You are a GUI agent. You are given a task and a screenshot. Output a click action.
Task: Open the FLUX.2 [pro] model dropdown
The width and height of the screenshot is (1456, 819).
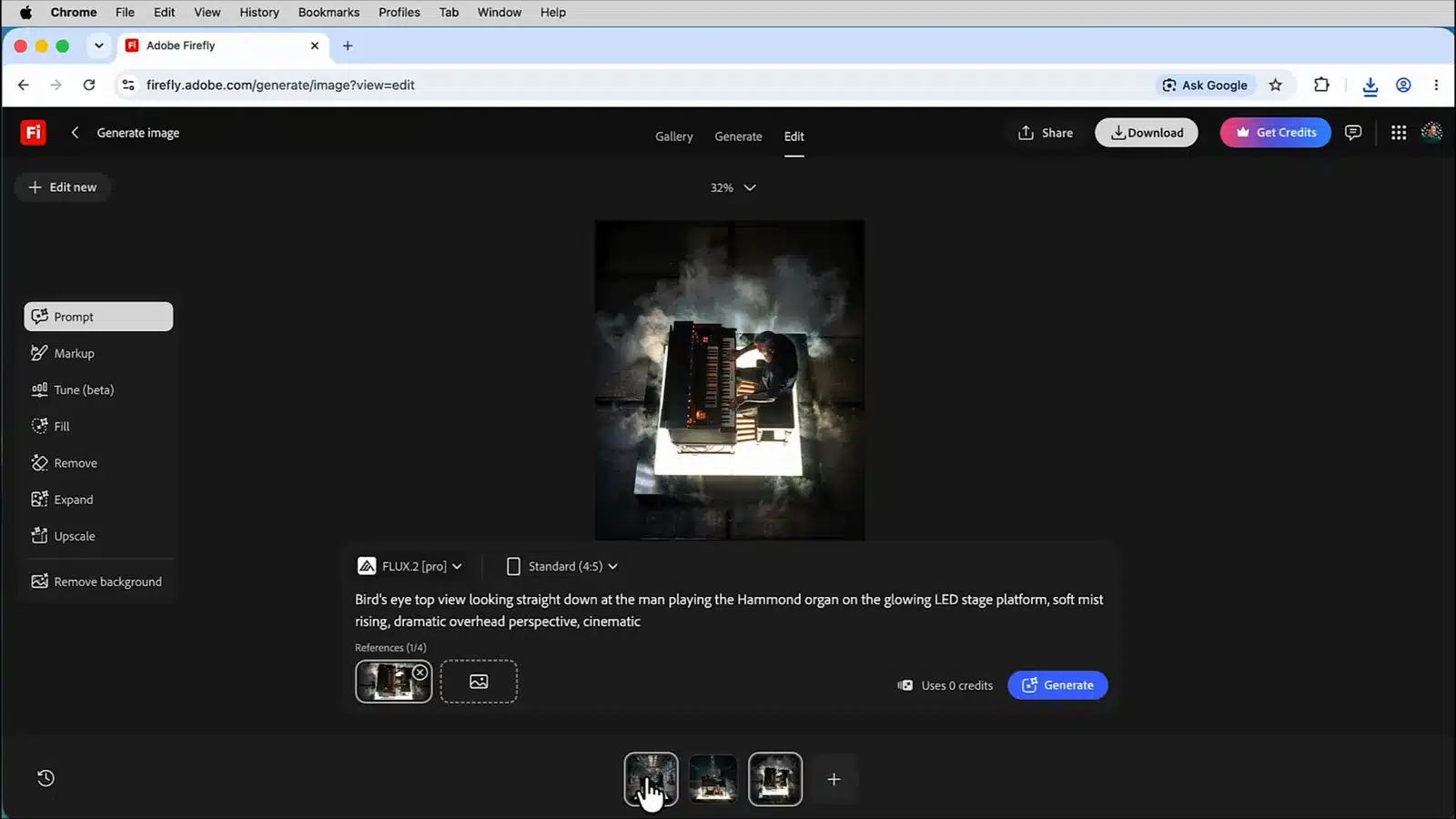(410, 566)
